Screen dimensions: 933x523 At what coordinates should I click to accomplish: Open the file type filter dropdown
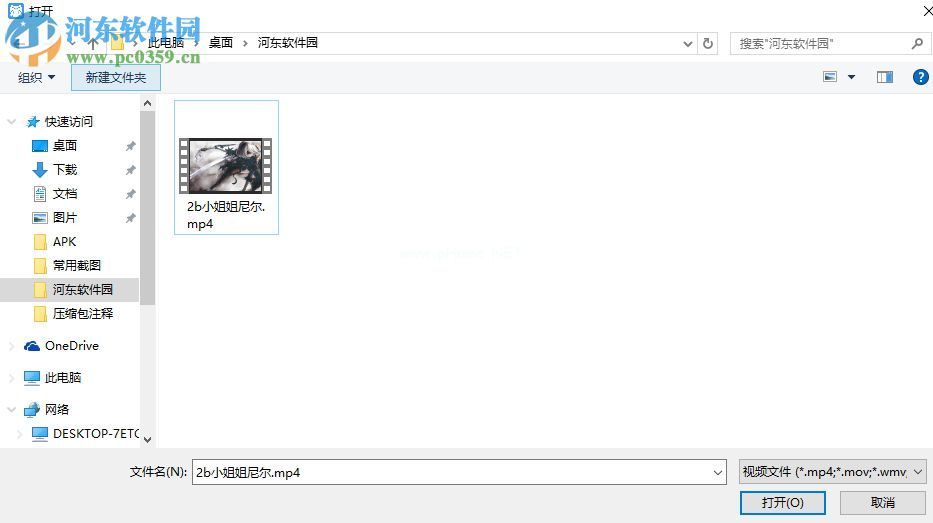click(x=832, y=472)
